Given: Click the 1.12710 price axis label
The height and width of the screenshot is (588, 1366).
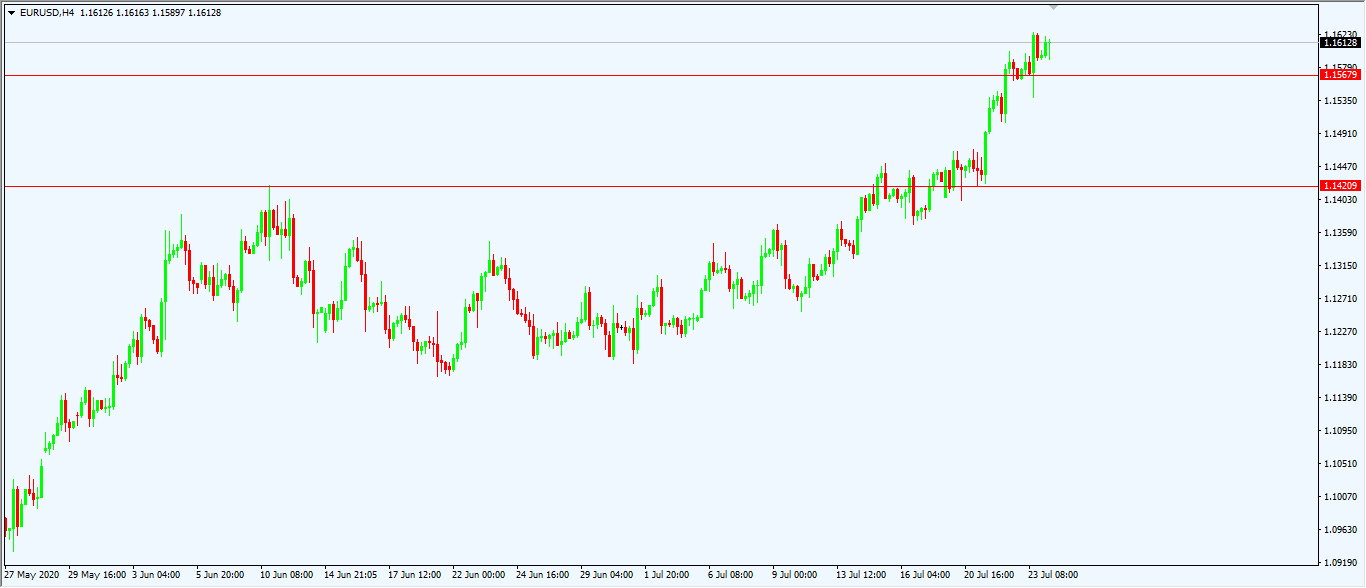Looking at the screenshot, I should click(x=1341, y=299).
